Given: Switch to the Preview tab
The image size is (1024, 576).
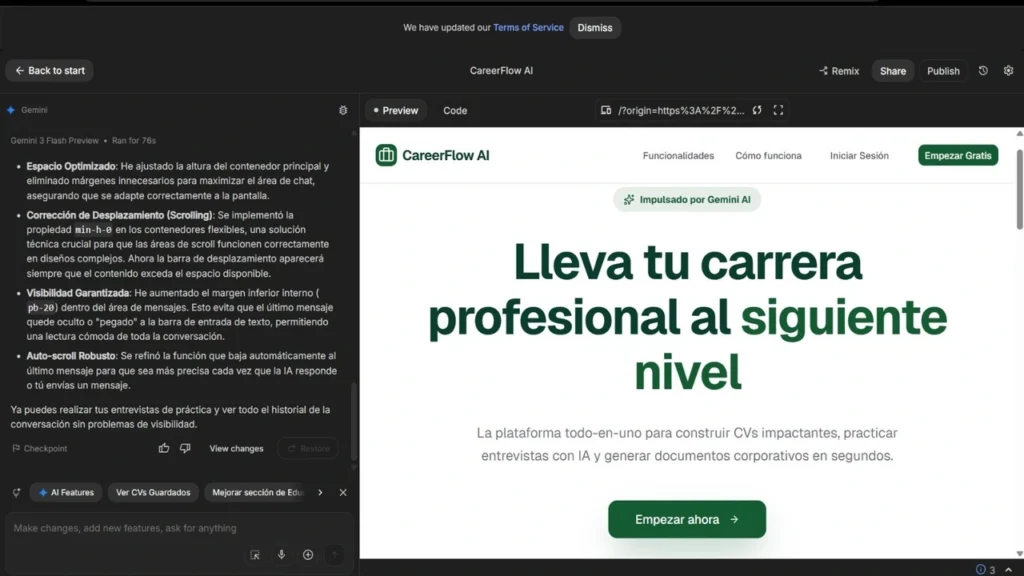Looking at the screenshot, I should (x=396, y=110).
